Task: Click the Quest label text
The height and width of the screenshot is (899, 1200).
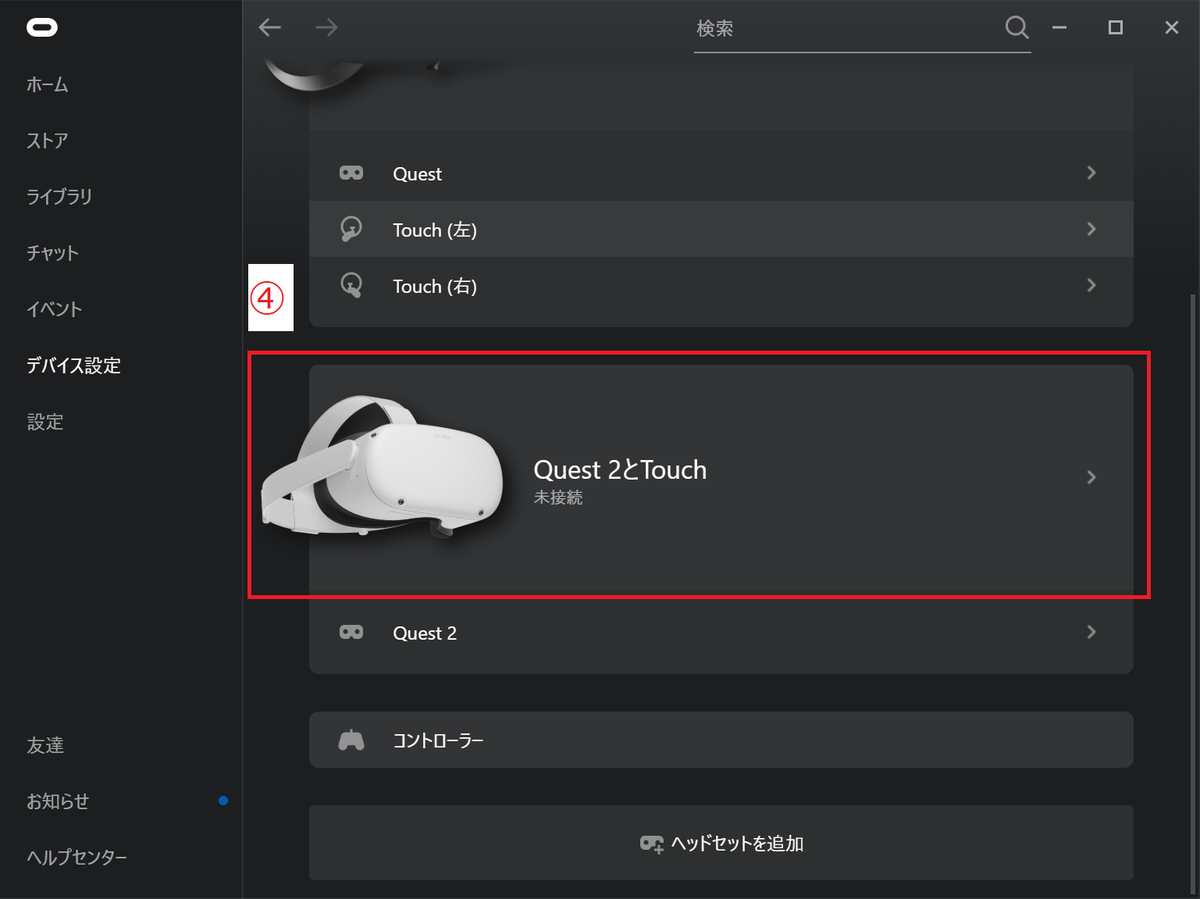Action: 417,174
